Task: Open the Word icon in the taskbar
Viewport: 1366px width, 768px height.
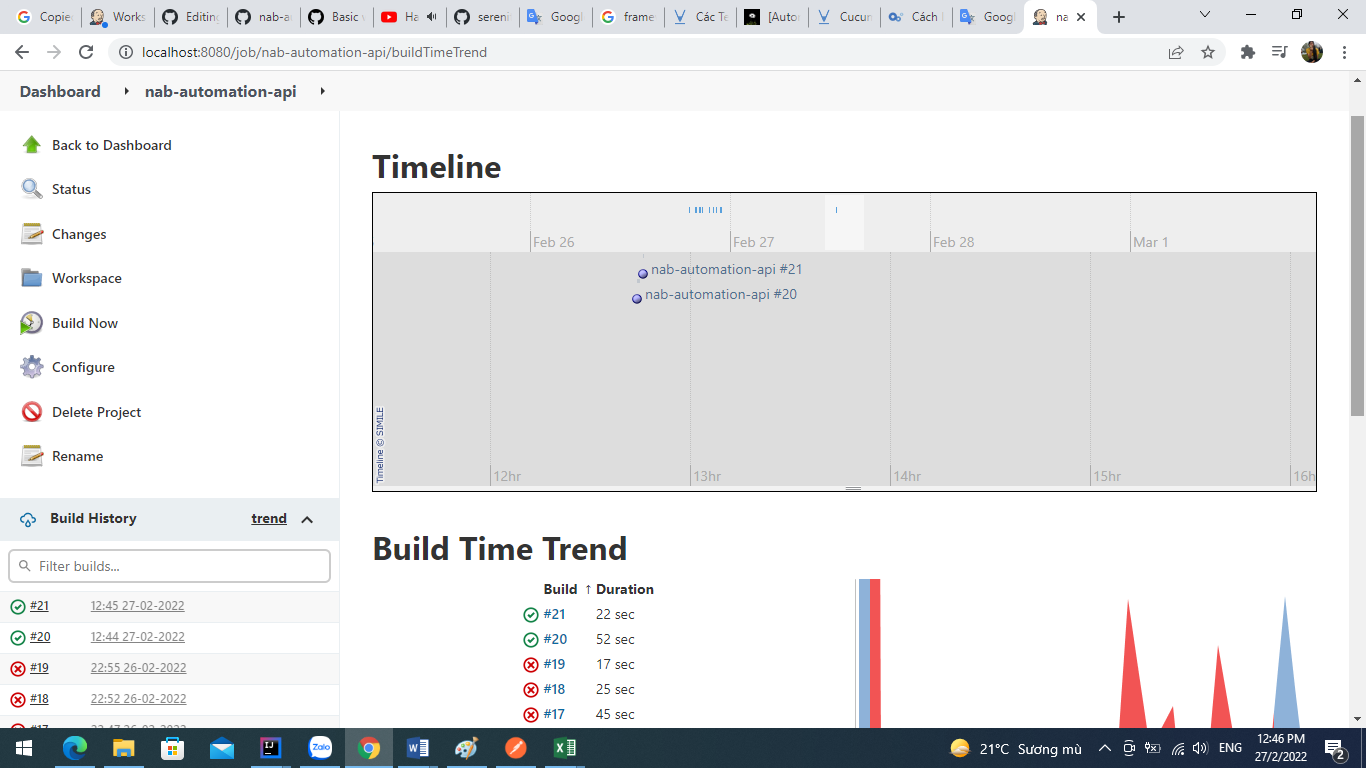Action: pyautogui.click(x=418, y=748)
